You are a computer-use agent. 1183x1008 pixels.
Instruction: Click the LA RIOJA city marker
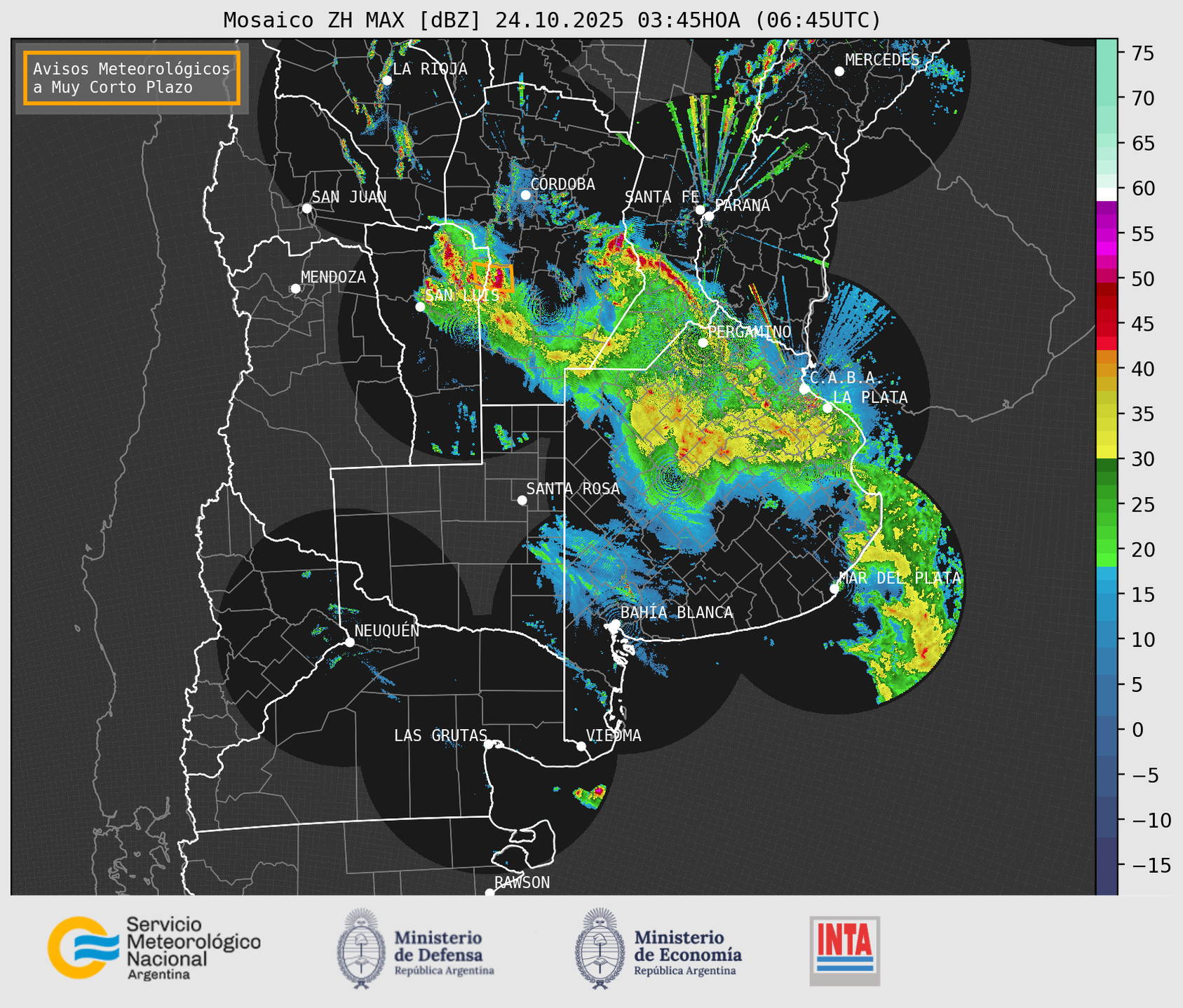386,80
